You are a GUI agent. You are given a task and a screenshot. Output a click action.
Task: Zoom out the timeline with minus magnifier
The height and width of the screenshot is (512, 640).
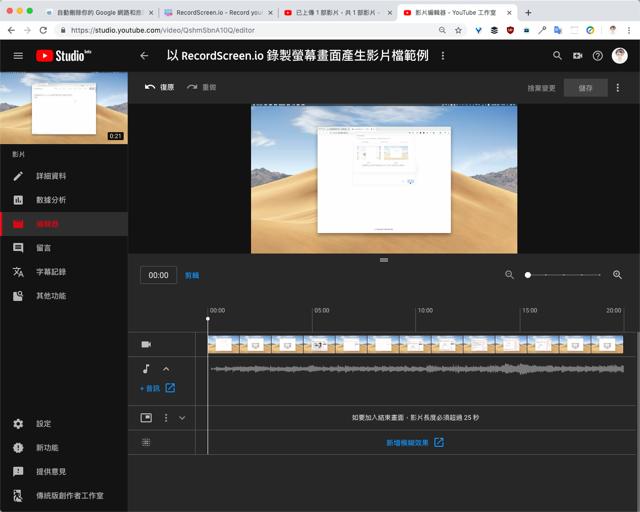[x=509, y=275]
